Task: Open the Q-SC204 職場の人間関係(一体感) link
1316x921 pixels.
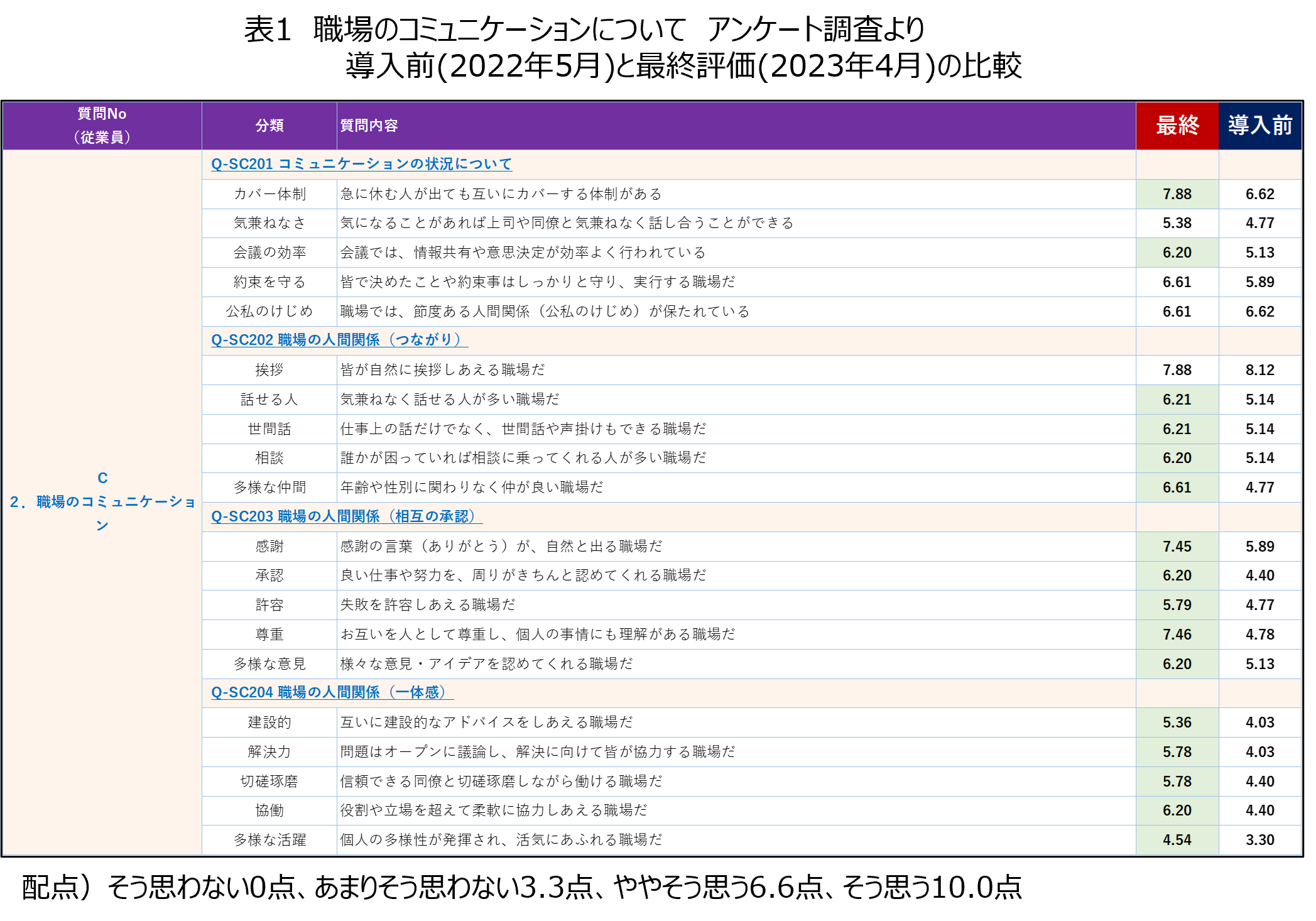Action: (332, 692)
